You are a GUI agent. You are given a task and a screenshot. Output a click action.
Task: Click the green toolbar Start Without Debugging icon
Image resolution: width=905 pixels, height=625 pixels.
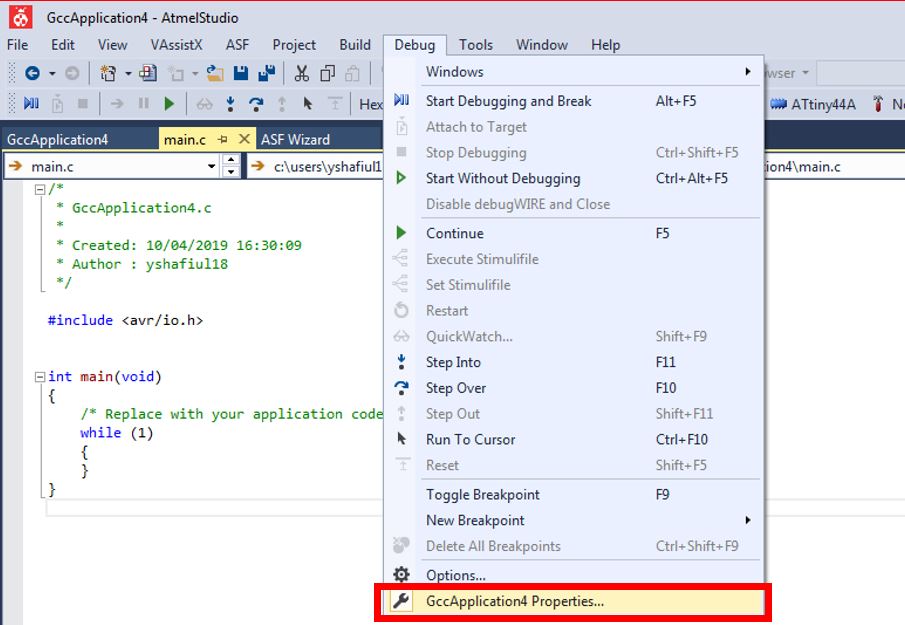click(169, 104)
